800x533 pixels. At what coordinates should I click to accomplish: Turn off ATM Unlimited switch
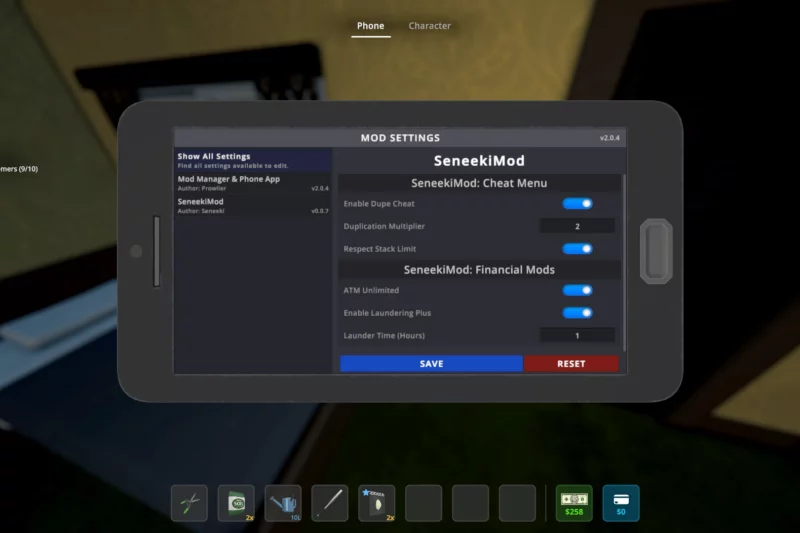tap(577, 290)
